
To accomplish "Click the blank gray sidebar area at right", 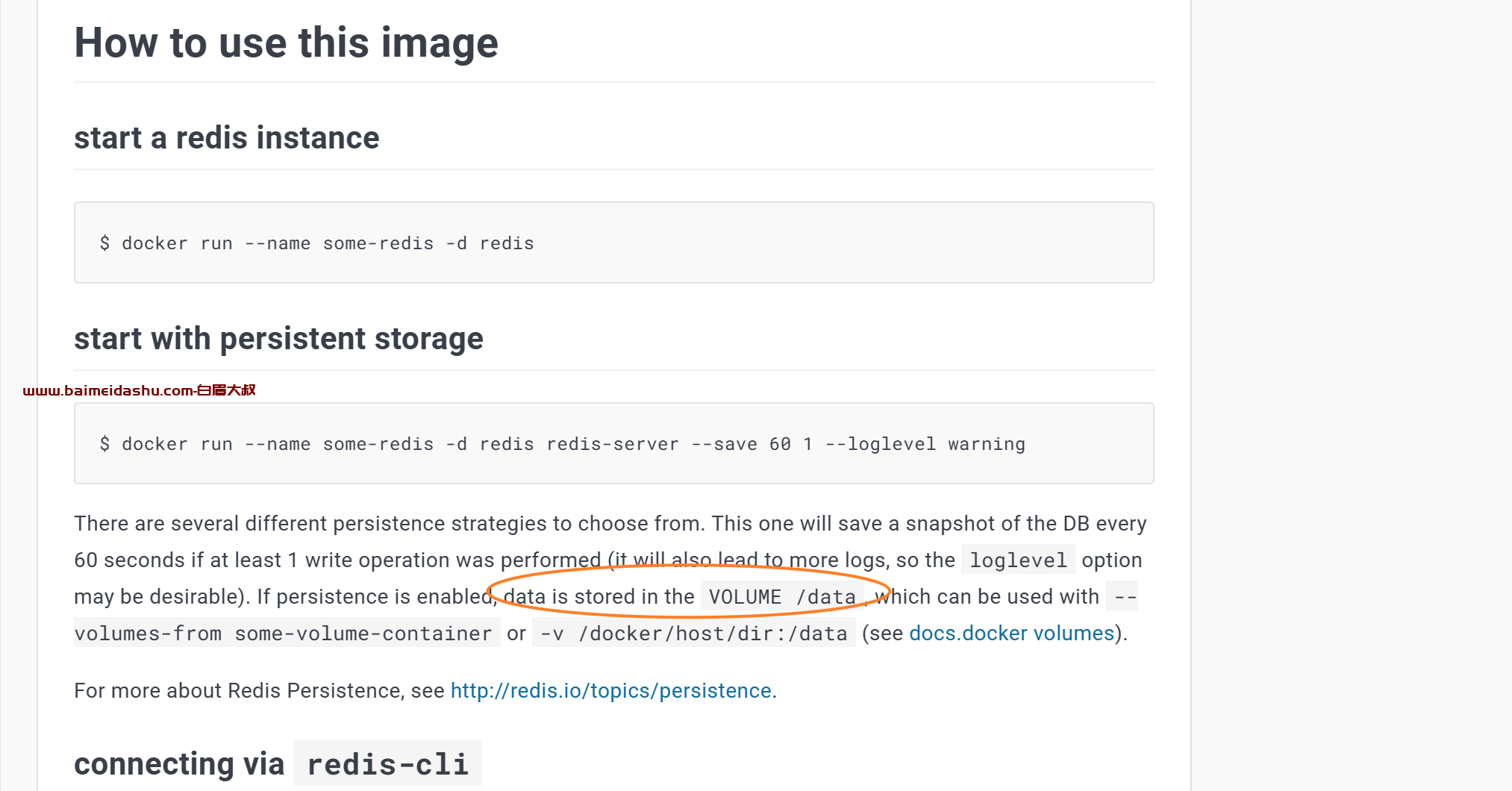I will 1351,395.
